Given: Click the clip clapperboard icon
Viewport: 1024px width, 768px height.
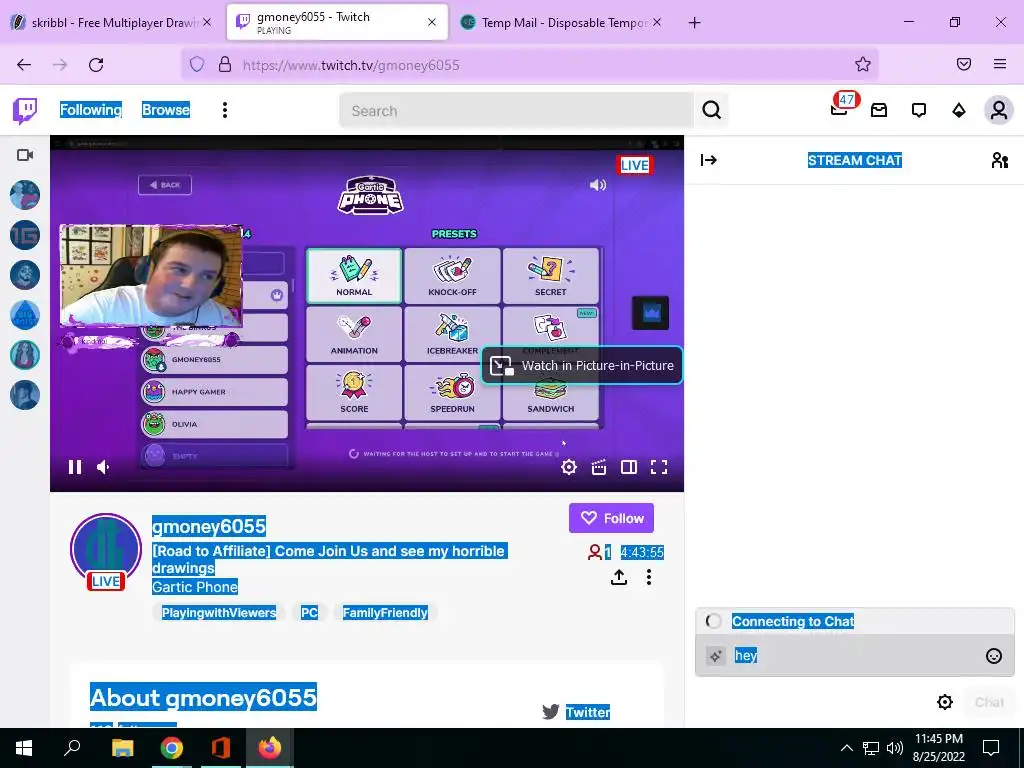Looking at the screenshot, I should 599,467.
